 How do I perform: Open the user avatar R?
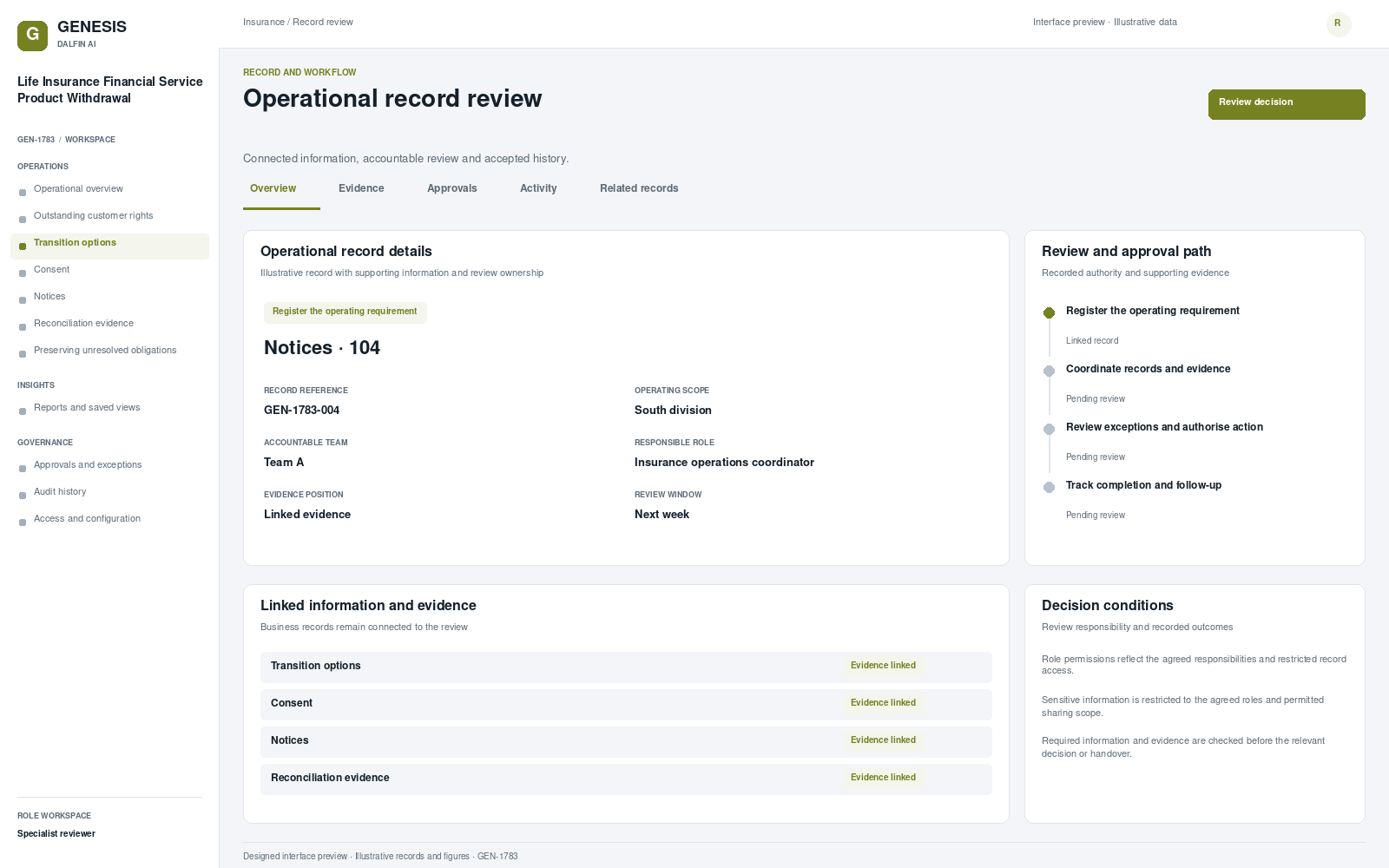point(1338,23)
